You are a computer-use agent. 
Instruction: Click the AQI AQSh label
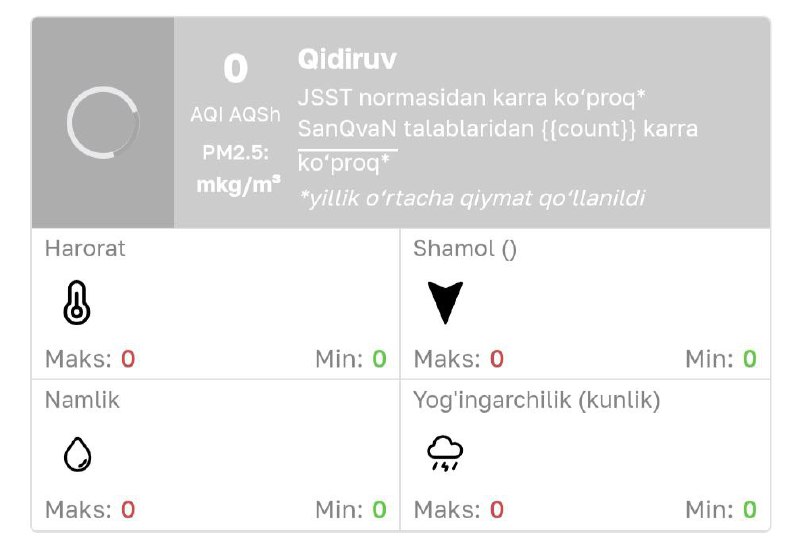click(235, 114)
